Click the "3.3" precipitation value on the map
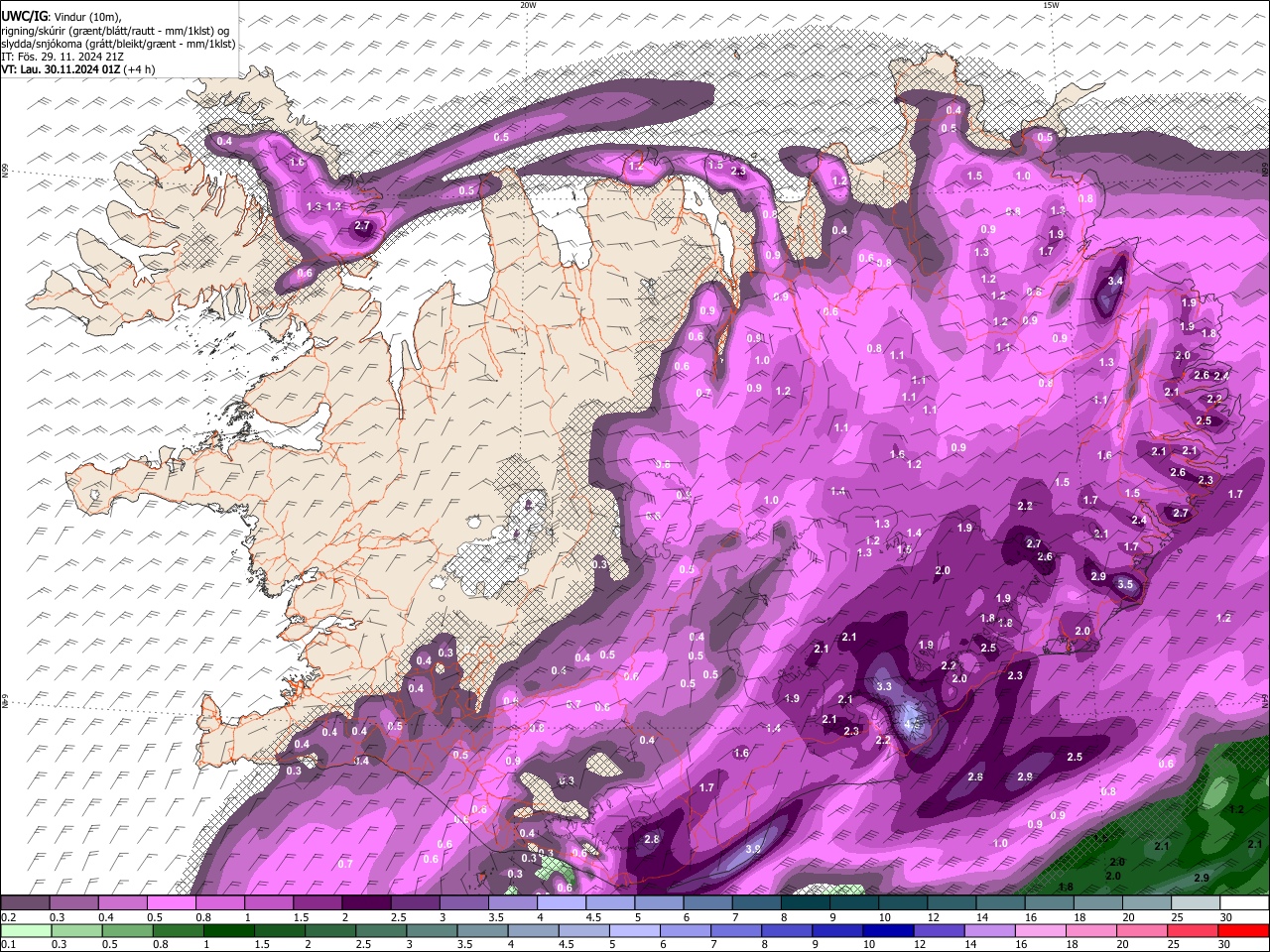 click(x=884, y=686)
